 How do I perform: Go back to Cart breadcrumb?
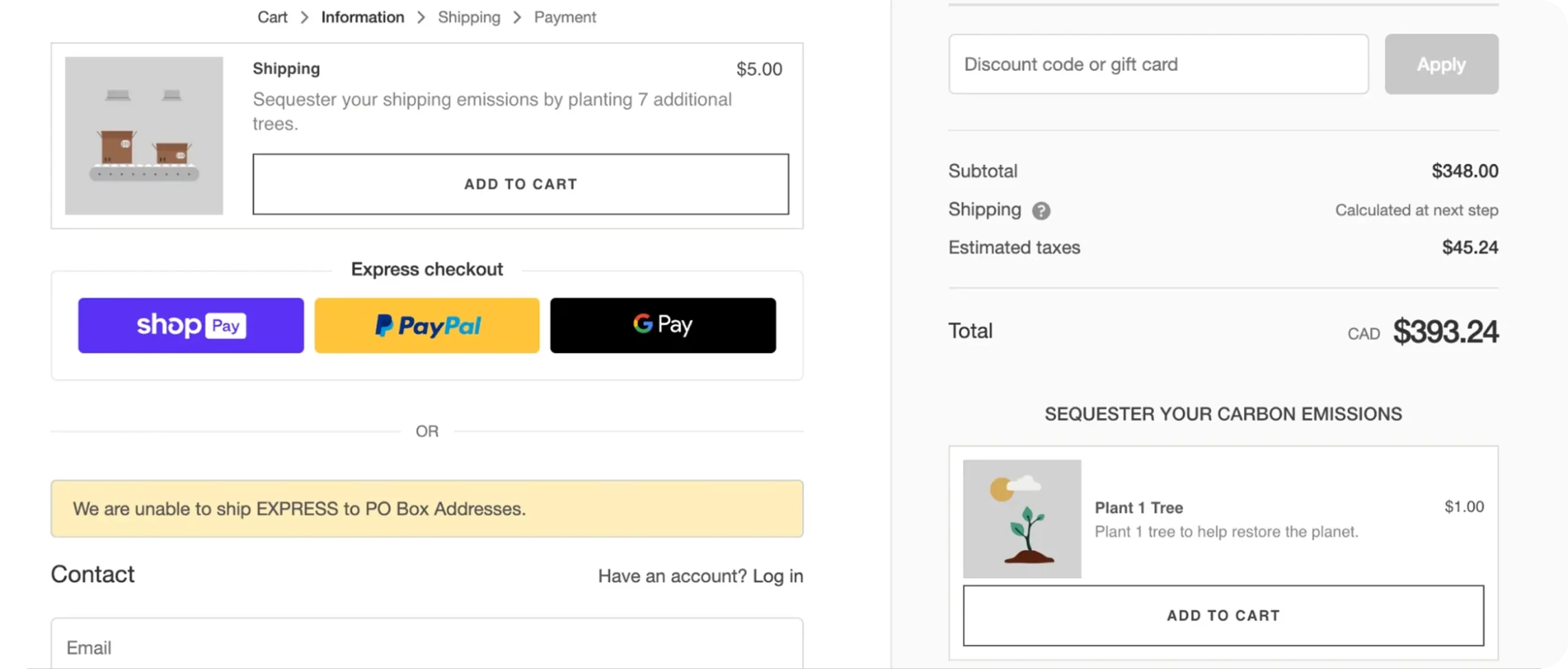272,17
